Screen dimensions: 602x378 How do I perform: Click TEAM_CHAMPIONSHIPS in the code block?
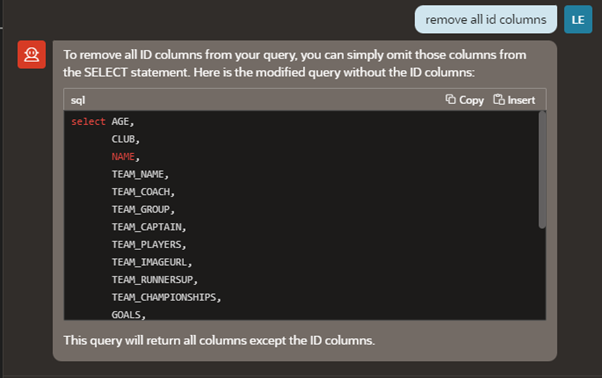(x=164, y=297)
